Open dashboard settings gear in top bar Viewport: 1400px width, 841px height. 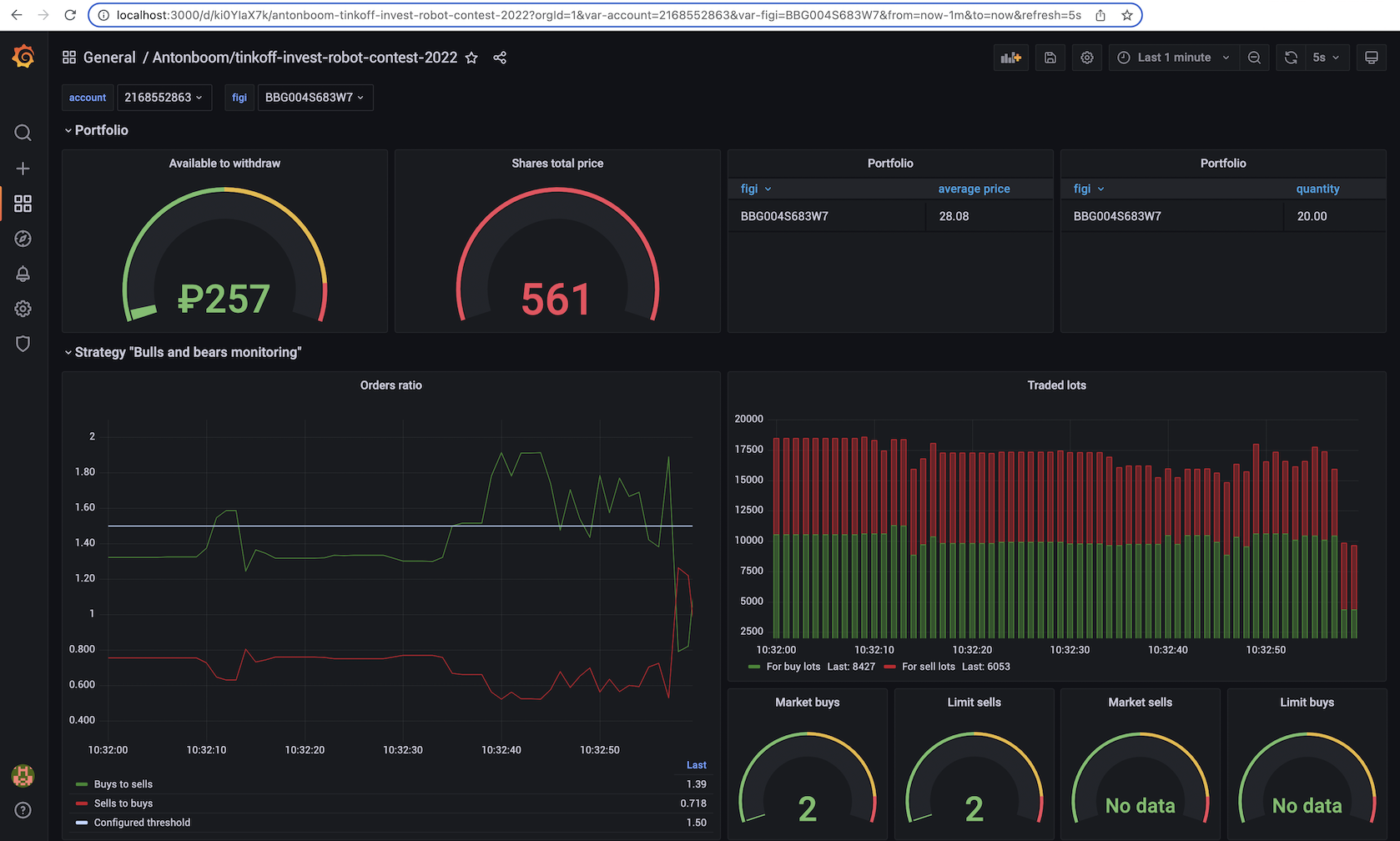coord(1087,58)
